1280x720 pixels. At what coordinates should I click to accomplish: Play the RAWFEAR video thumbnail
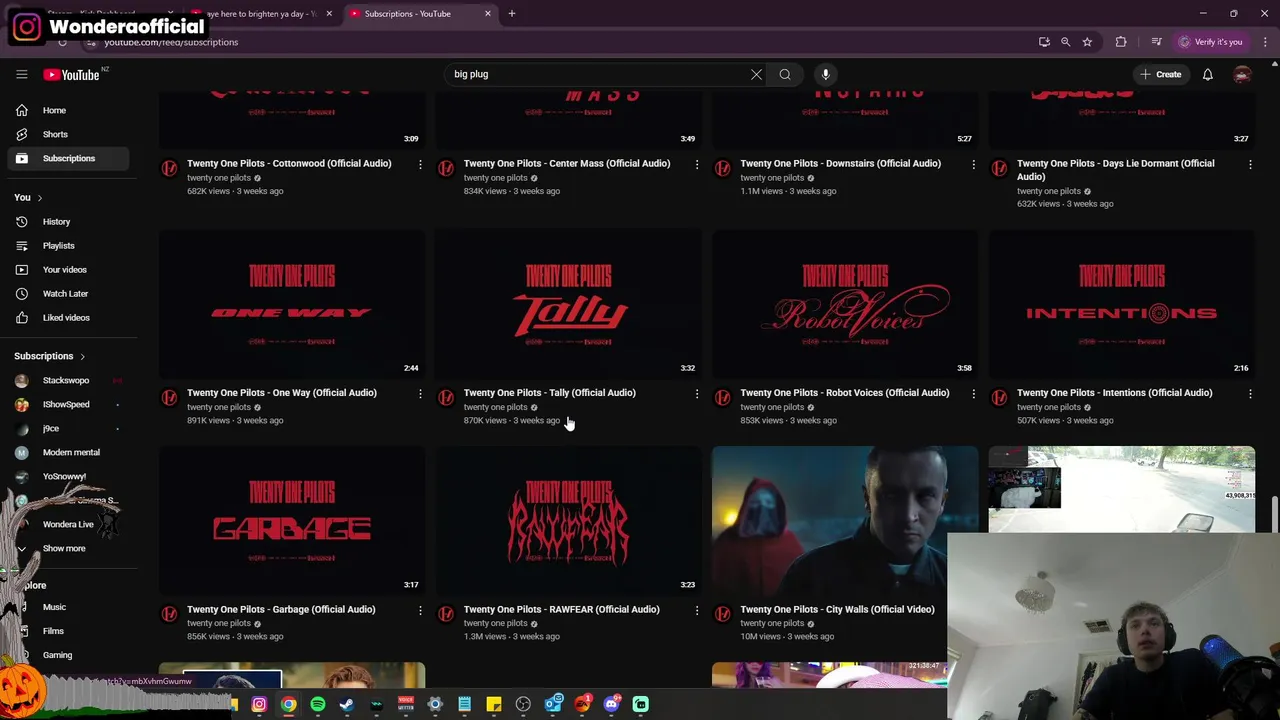(568, 520)
